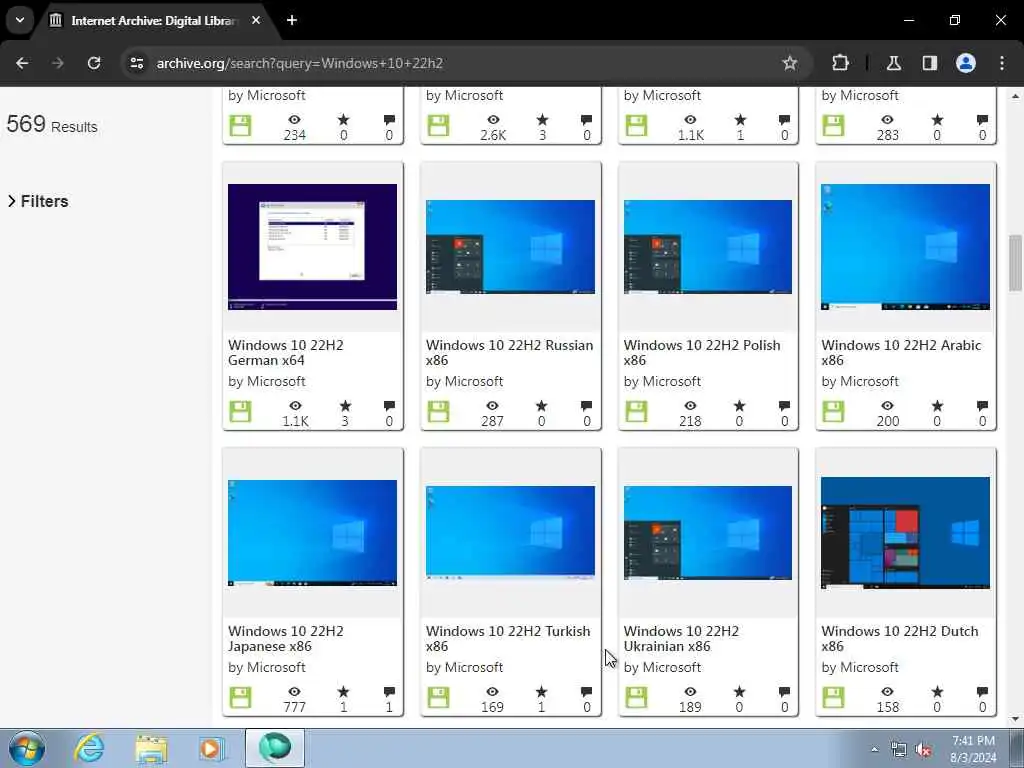Screen dimensions: 1024x768
Task: Click the '569 Results' count
Action: (x=52, y=124)
